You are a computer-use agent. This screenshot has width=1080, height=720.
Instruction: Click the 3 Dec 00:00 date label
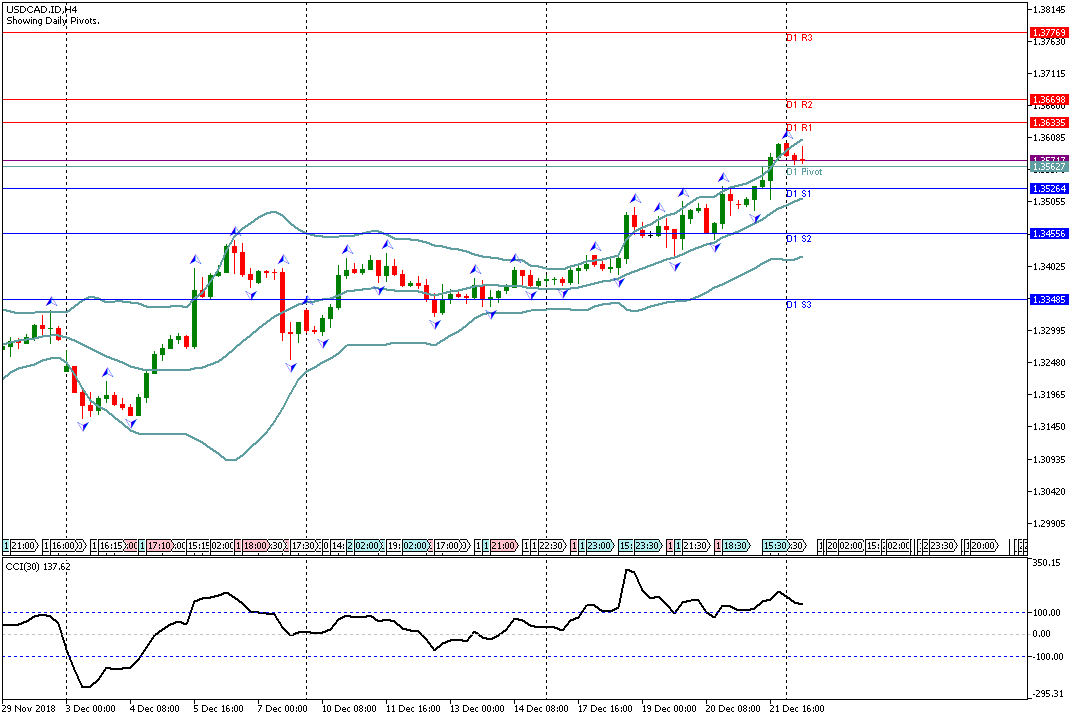(90, 708)
